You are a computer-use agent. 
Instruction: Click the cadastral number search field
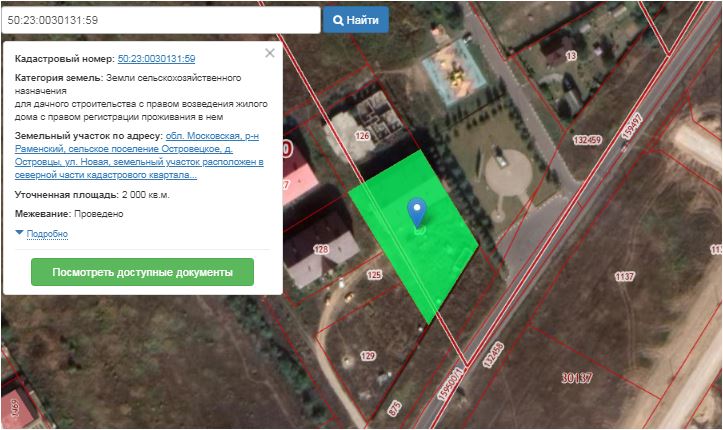point(160,20)
